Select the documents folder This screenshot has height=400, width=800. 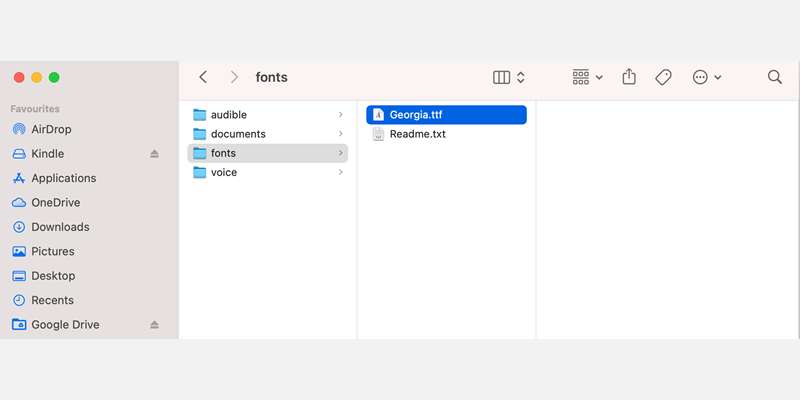tap(238, 134)
